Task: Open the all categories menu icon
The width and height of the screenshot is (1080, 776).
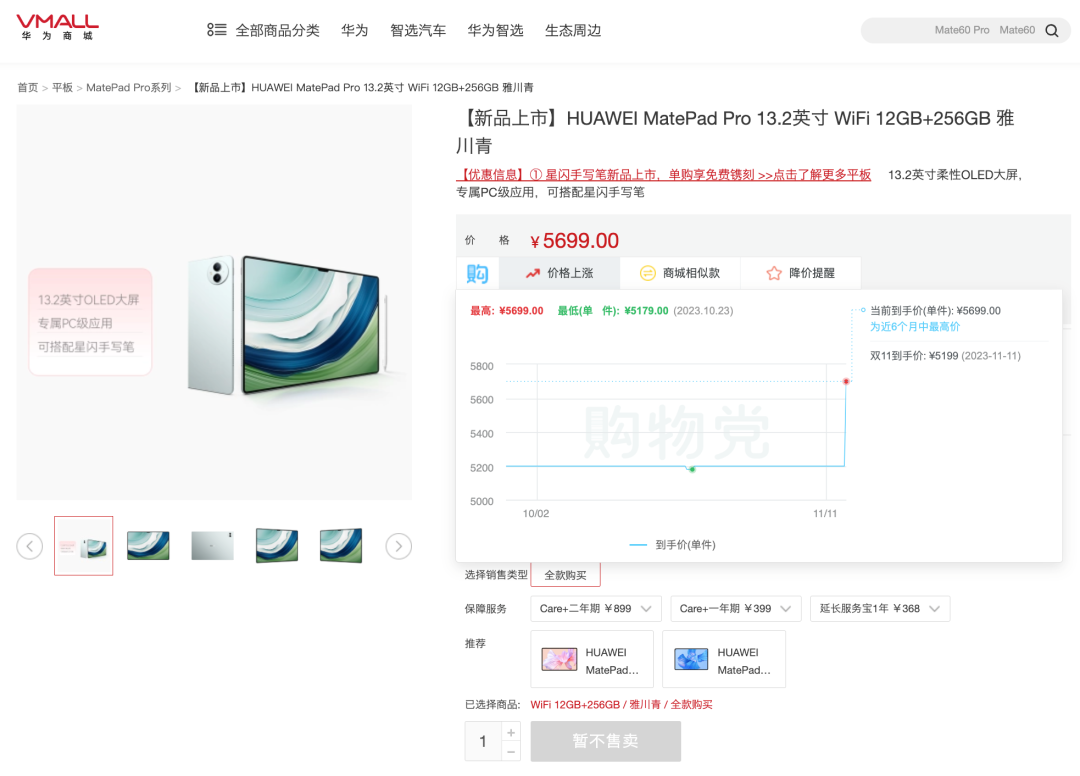Action: point(217,30)
